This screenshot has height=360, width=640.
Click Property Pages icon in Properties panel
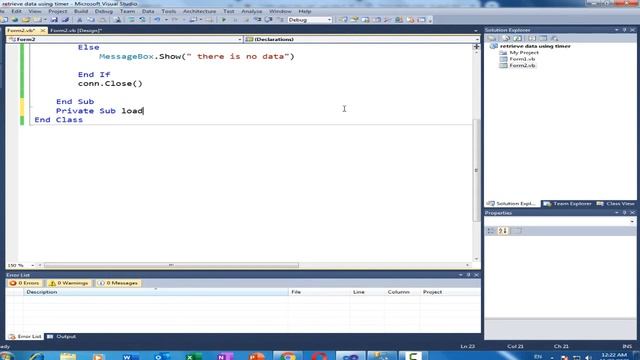click(516, 231)
